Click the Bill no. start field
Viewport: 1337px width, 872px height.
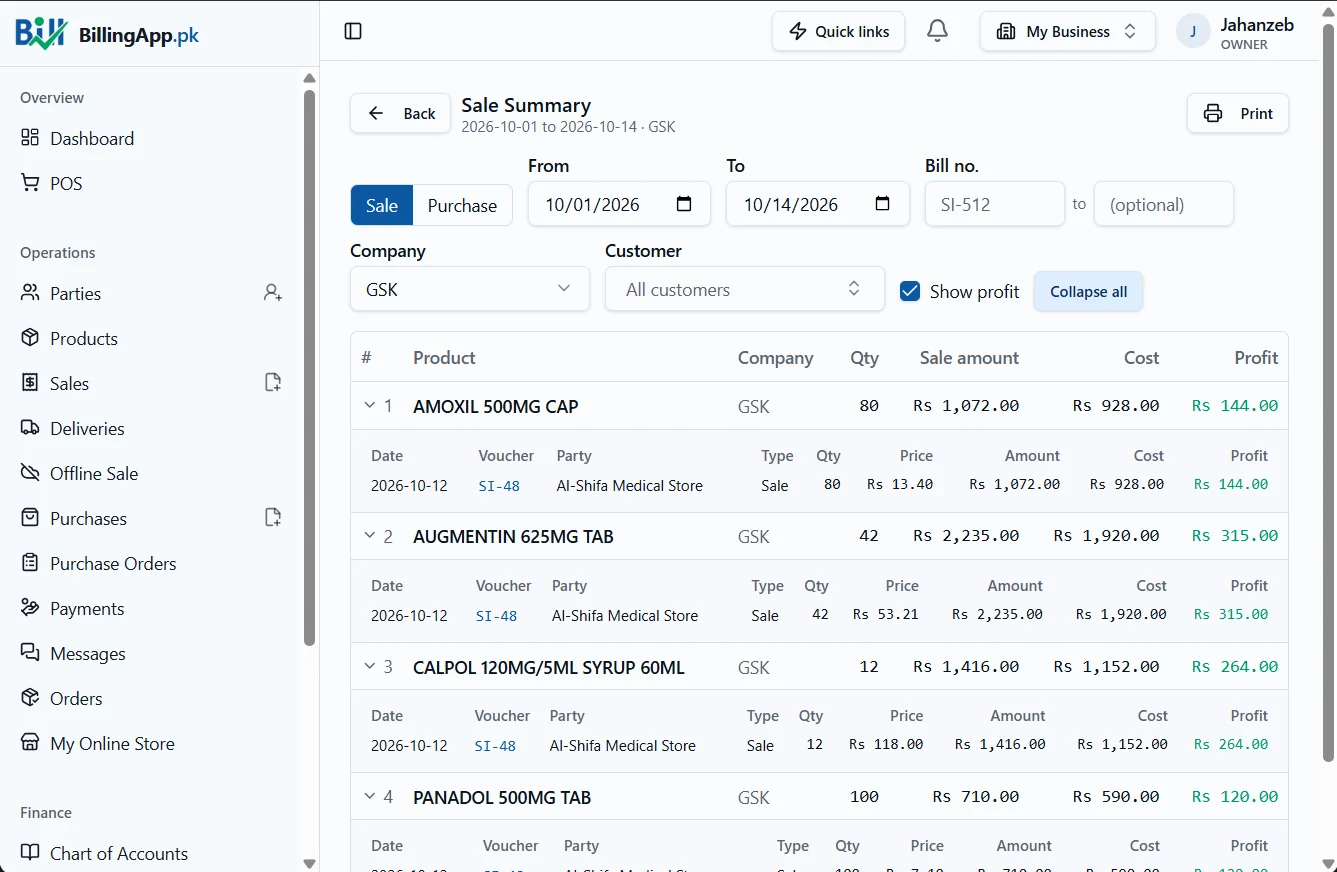tap(995, 204)
